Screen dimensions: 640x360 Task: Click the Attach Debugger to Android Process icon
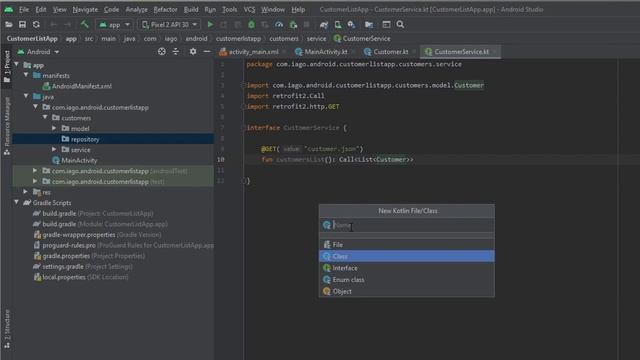click(293, 24)
